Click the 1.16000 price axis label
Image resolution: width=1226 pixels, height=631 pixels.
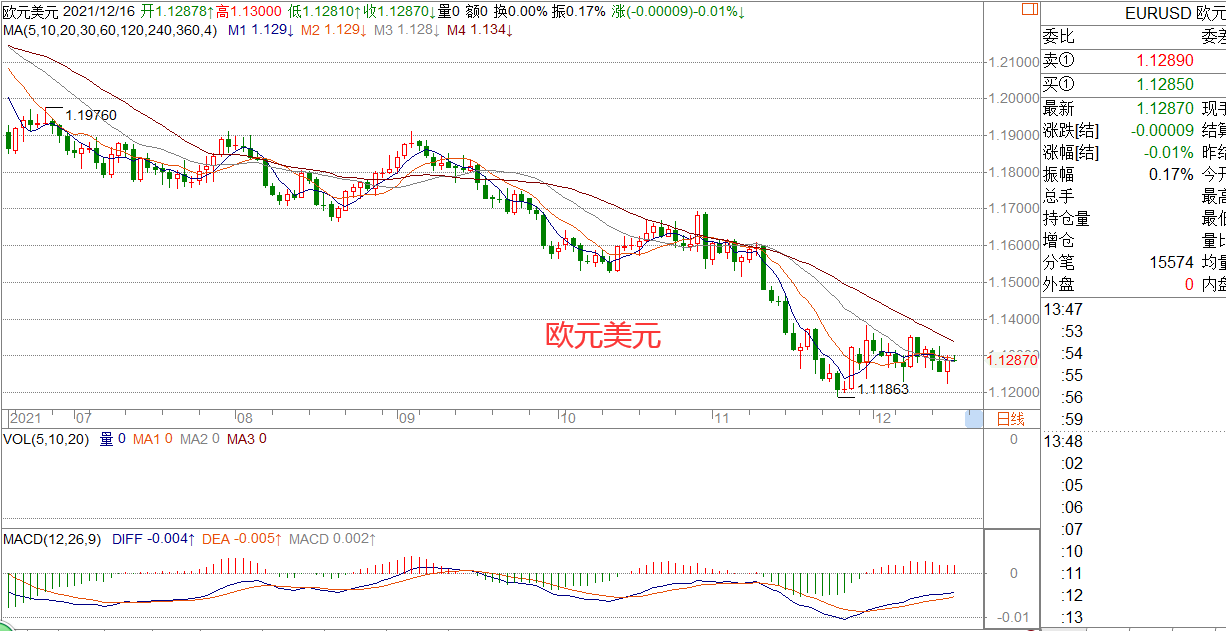[1013, 245]
